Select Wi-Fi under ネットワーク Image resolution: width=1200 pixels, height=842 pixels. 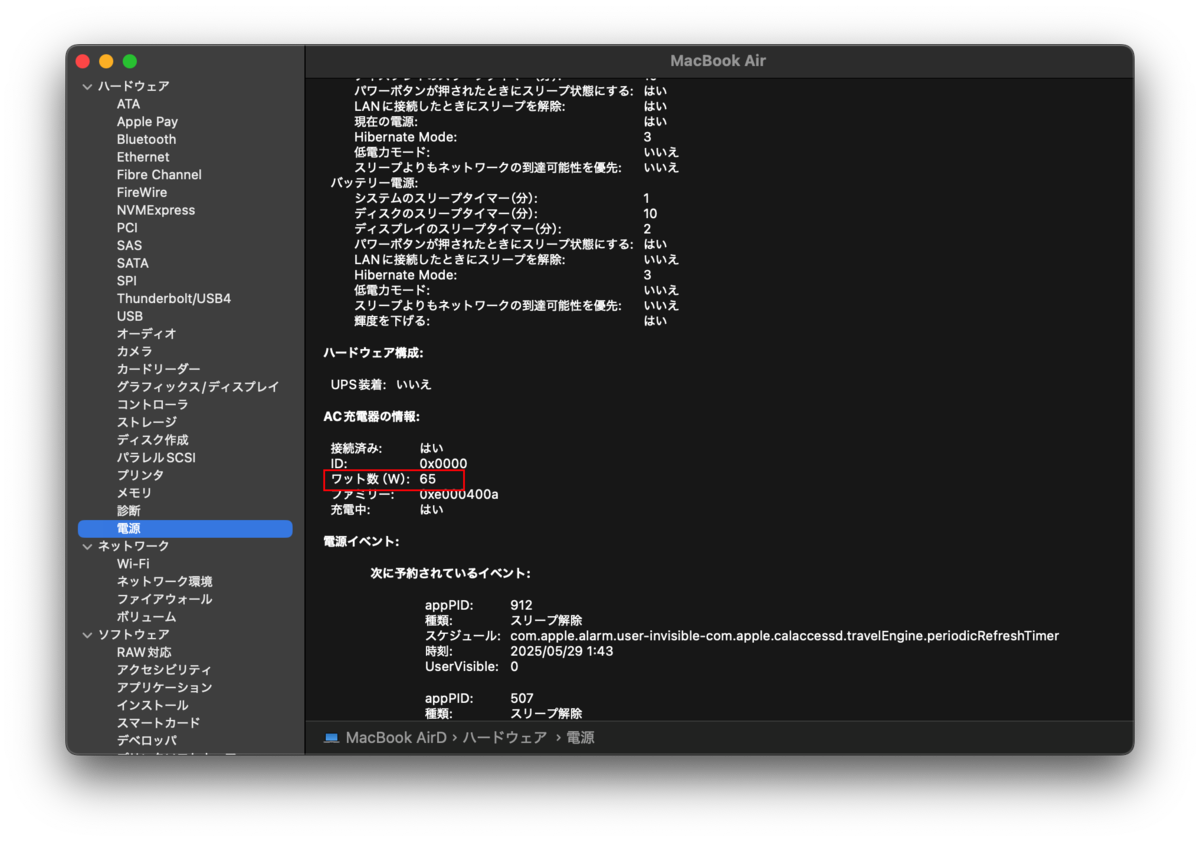tap(132, 564)
